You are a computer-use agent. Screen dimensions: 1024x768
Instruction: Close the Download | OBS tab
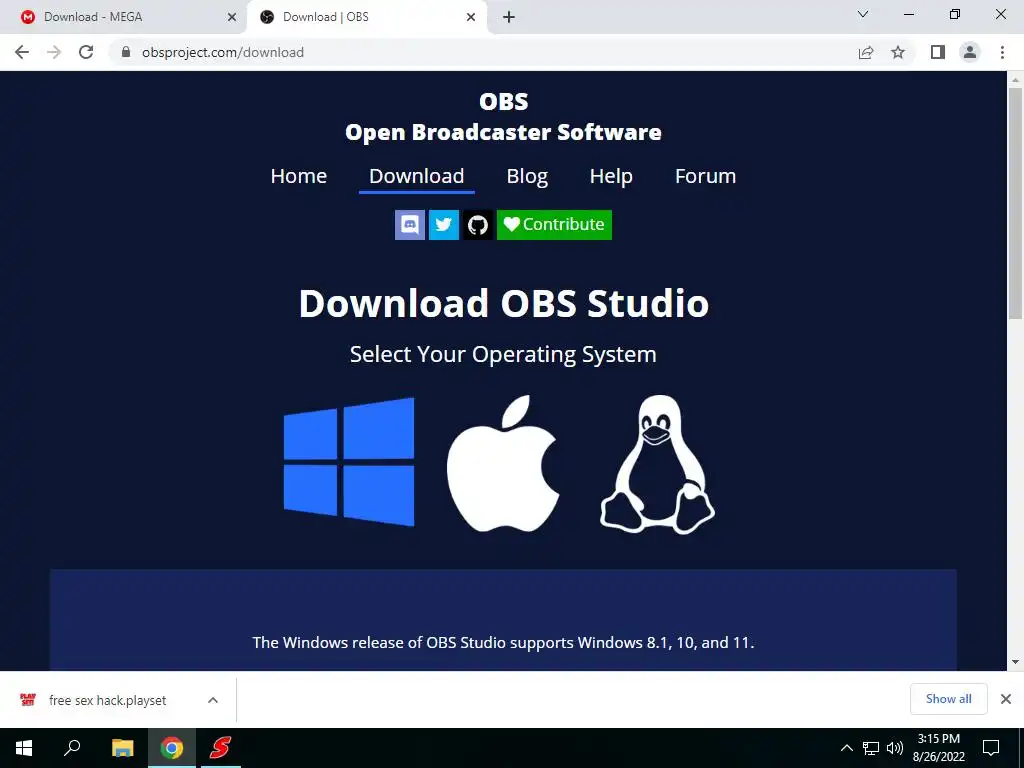pos(471,18)
